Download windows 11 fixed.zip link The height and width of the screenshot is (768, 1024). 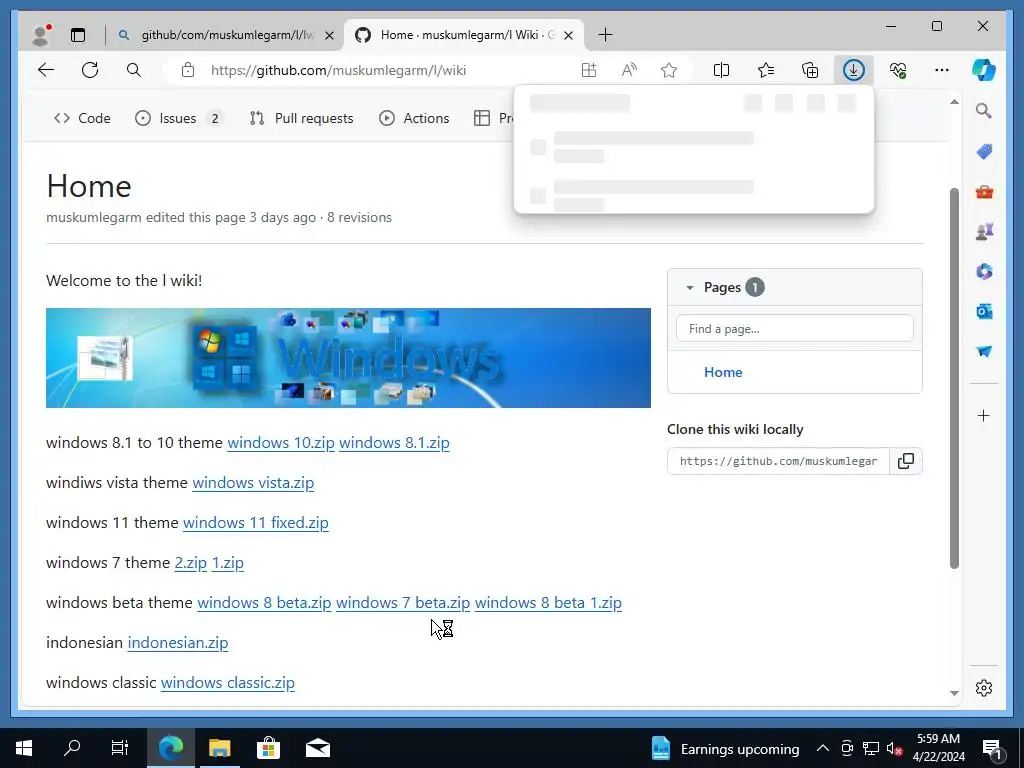[x=256, y=522]
